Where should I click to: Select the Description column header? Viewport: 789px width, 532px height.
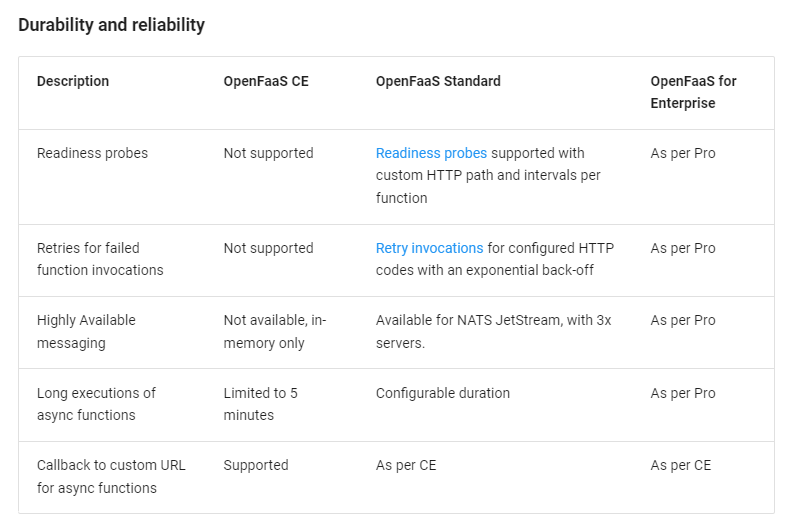(73, 81)
